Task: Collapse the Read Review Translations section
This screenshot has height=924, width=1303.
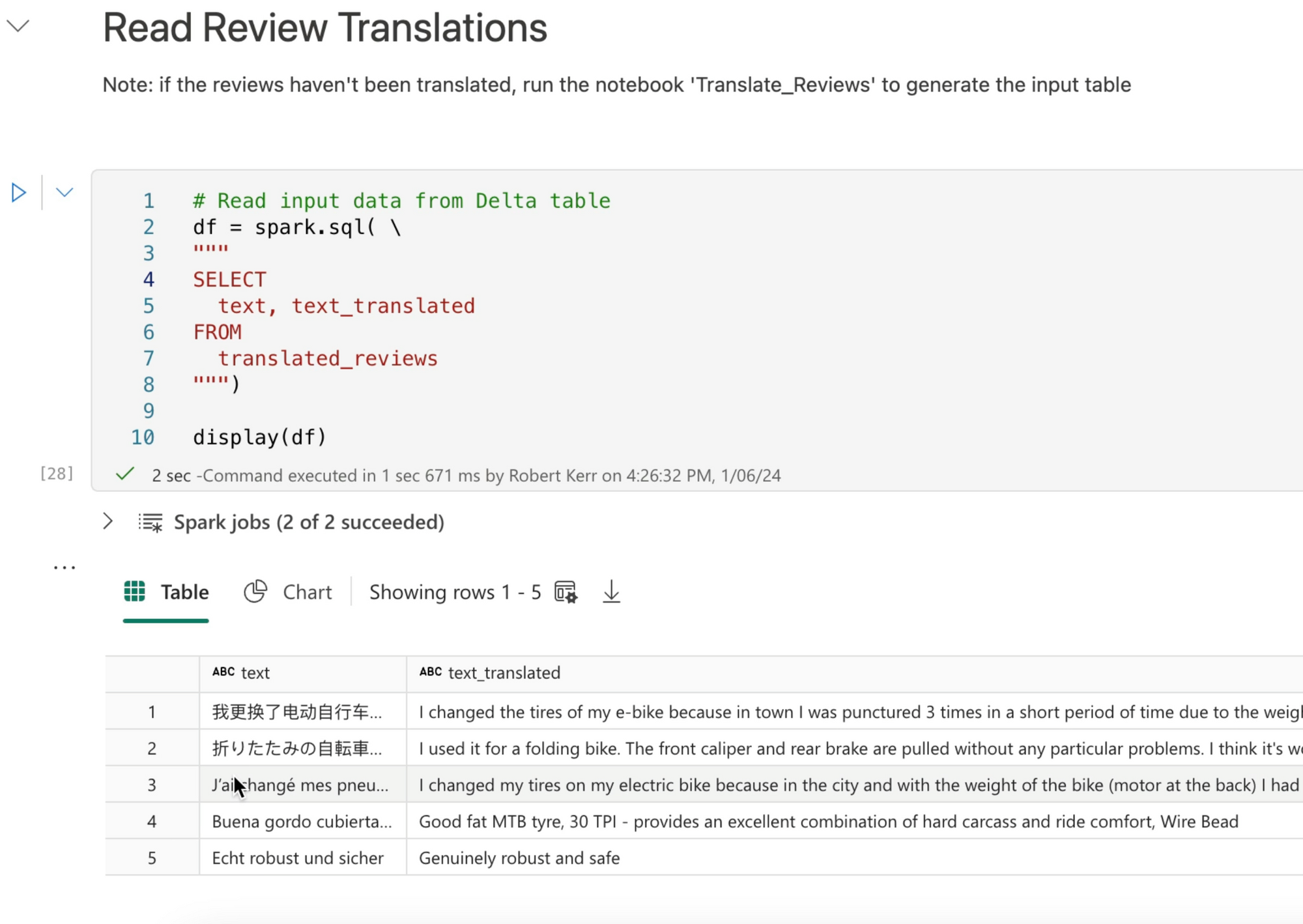Action: click(18, 26)
